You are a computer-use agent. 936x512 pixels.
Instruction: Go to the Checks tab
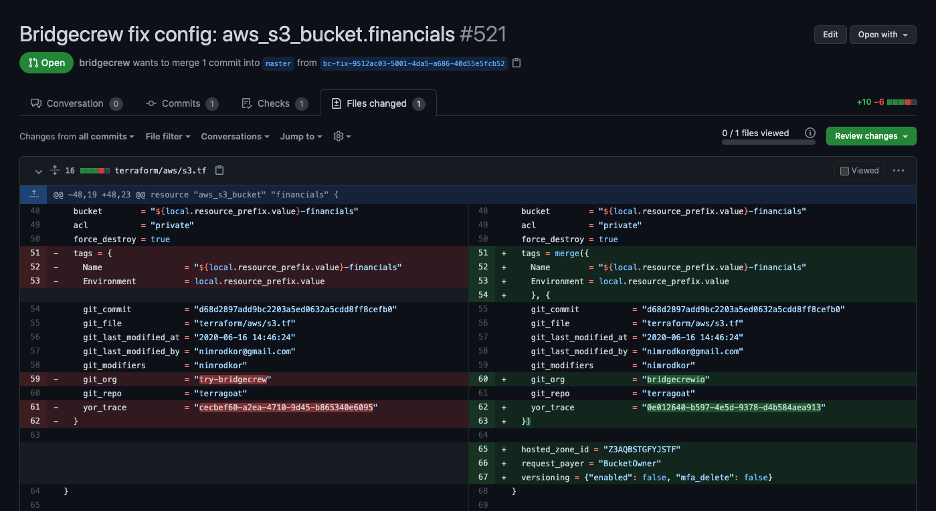[x=275, y=104]
